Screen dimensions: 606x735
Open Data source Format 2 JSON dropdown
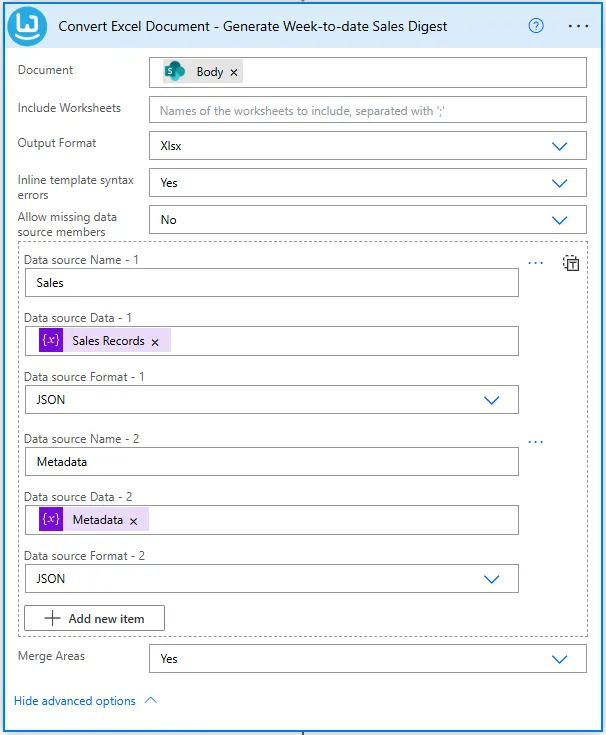point(272,579)
